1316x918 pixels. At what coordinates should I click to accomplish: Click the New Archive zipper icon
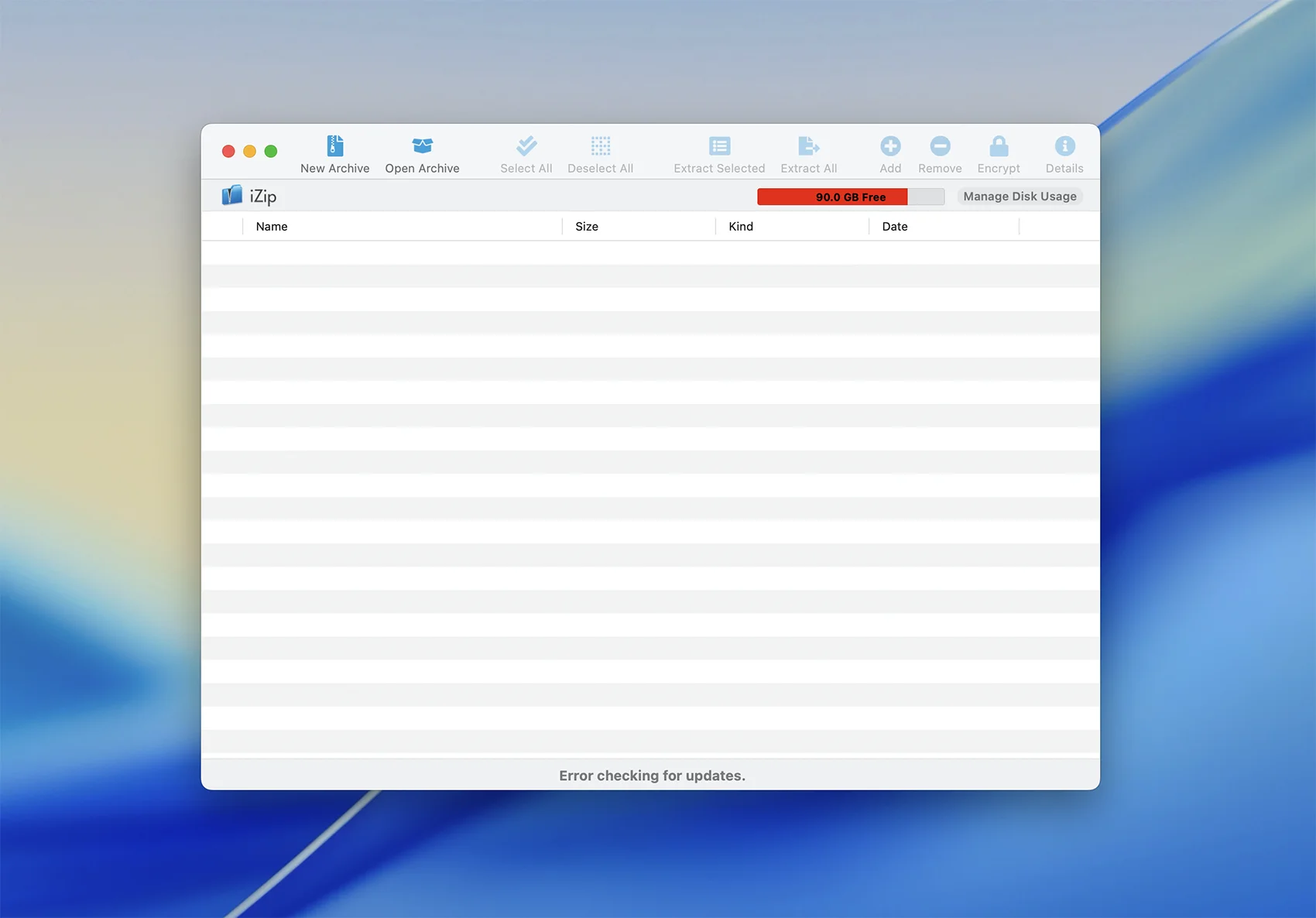tap(334, 146)
